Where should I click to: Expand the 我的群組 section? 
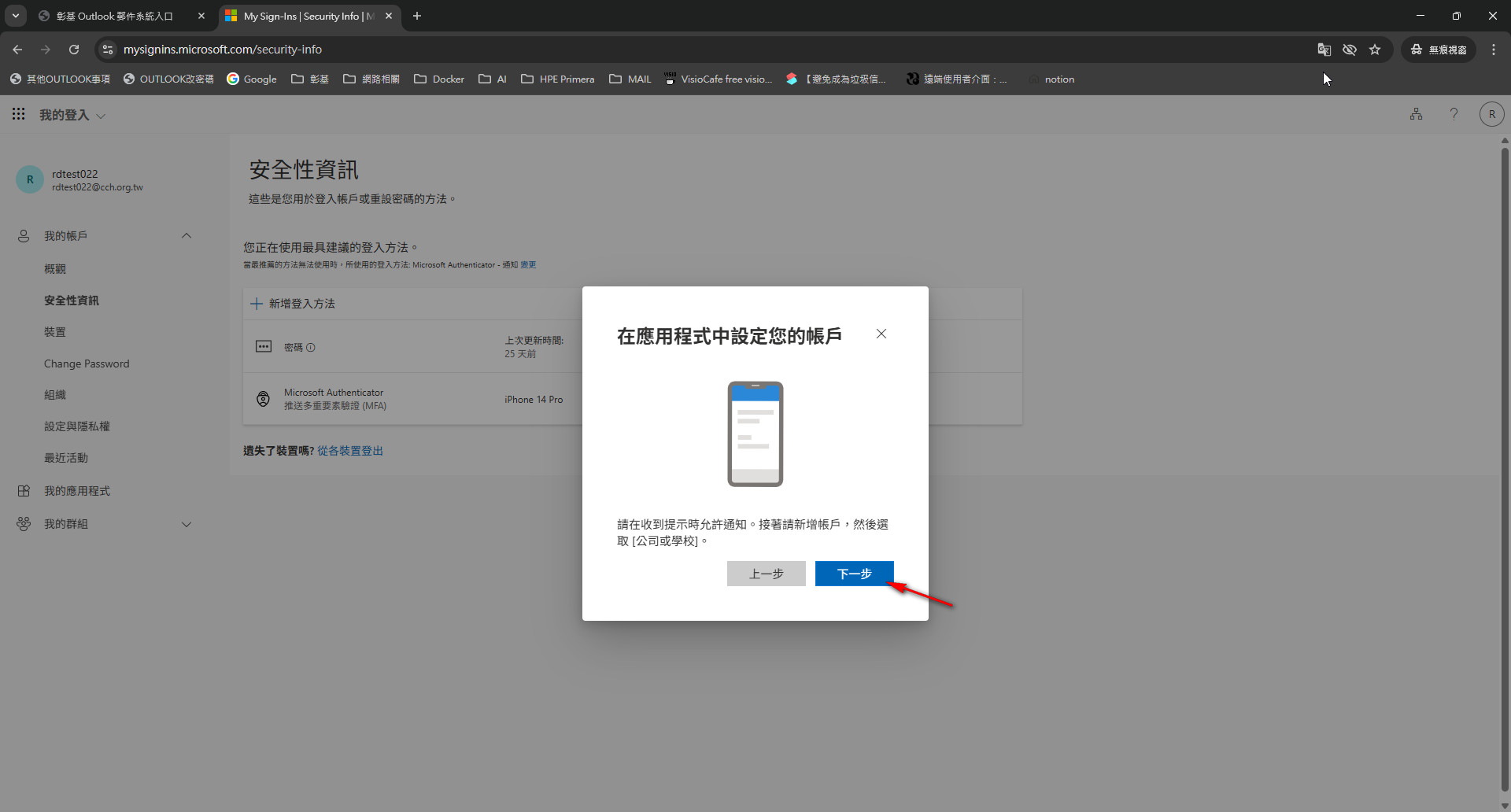[x=187, y=524]
